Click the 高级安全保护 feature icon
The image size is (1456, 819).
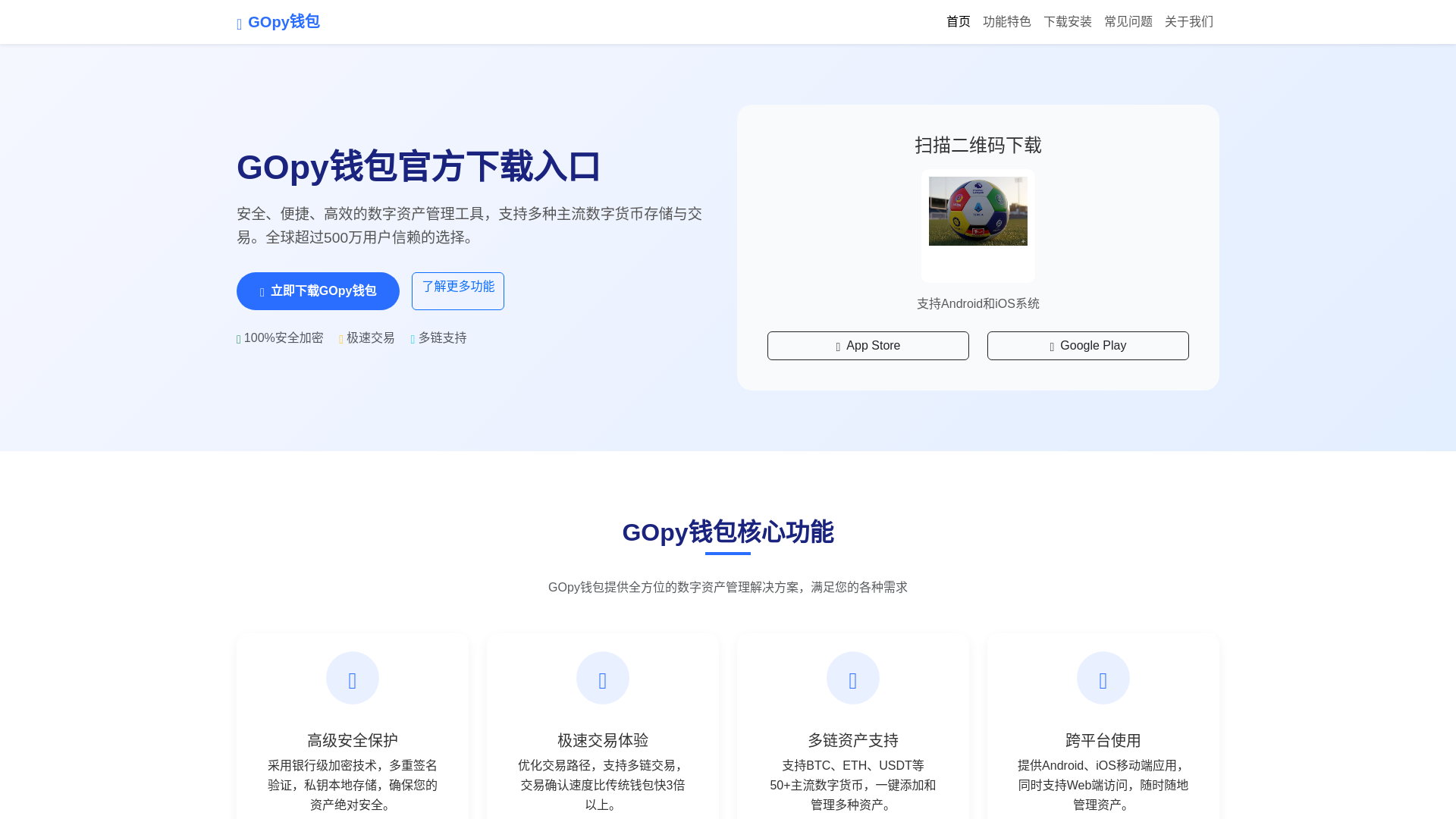(x=353, y=678)
